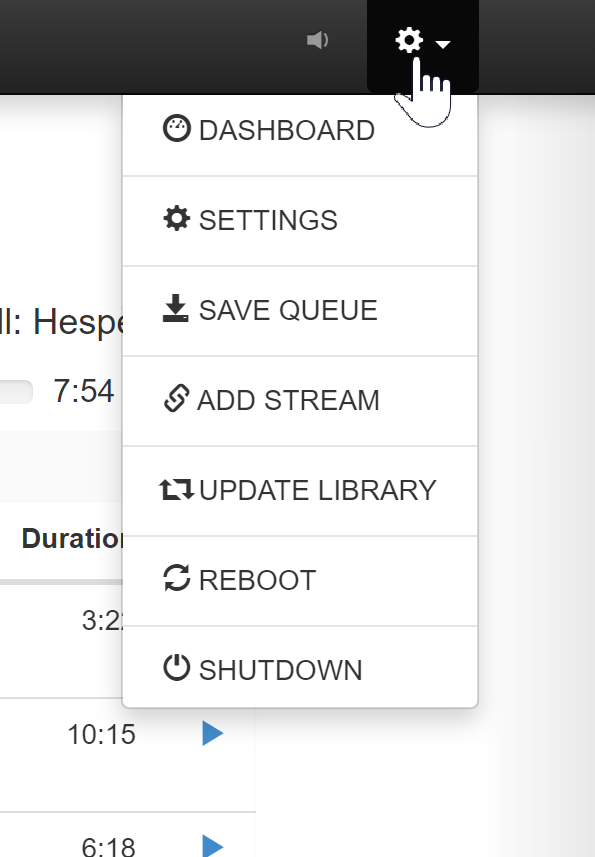Choose SHUTDOWN from the dropdown
595x857 pixels.
pos(300,667)
